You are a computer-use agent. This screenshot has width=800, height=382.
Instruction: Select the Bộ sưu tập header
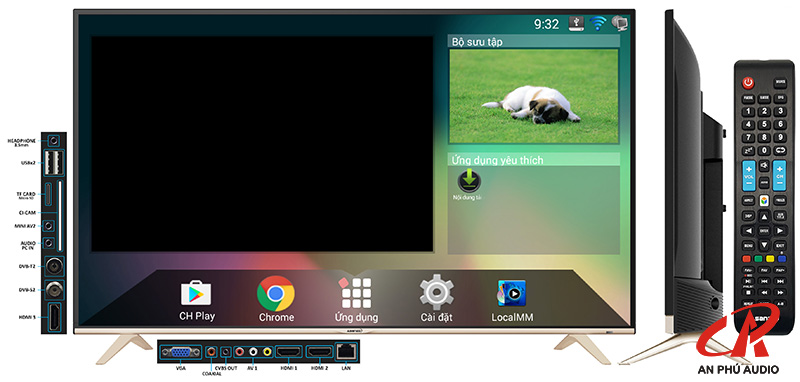point(534,42)
